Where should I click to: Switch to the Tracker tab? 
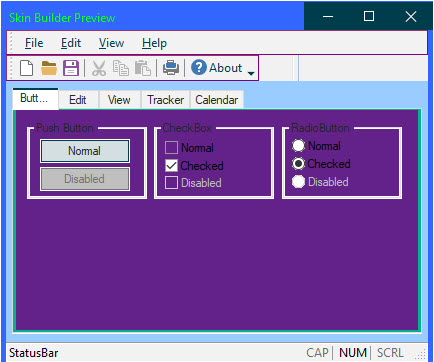(165, 100)
